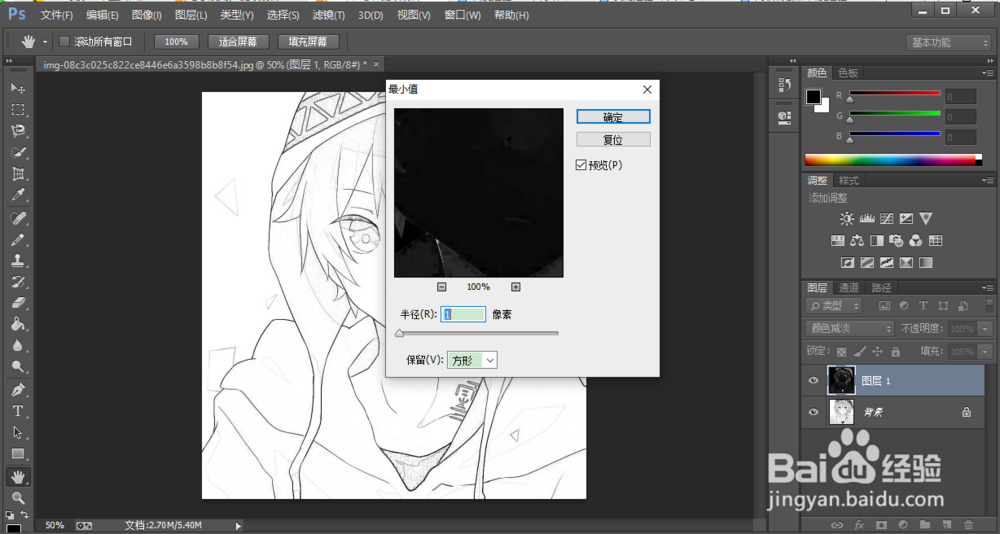Open the Hand tool preset picker
The width and height of the screenshot is (1000, 534).
(45, 42)
